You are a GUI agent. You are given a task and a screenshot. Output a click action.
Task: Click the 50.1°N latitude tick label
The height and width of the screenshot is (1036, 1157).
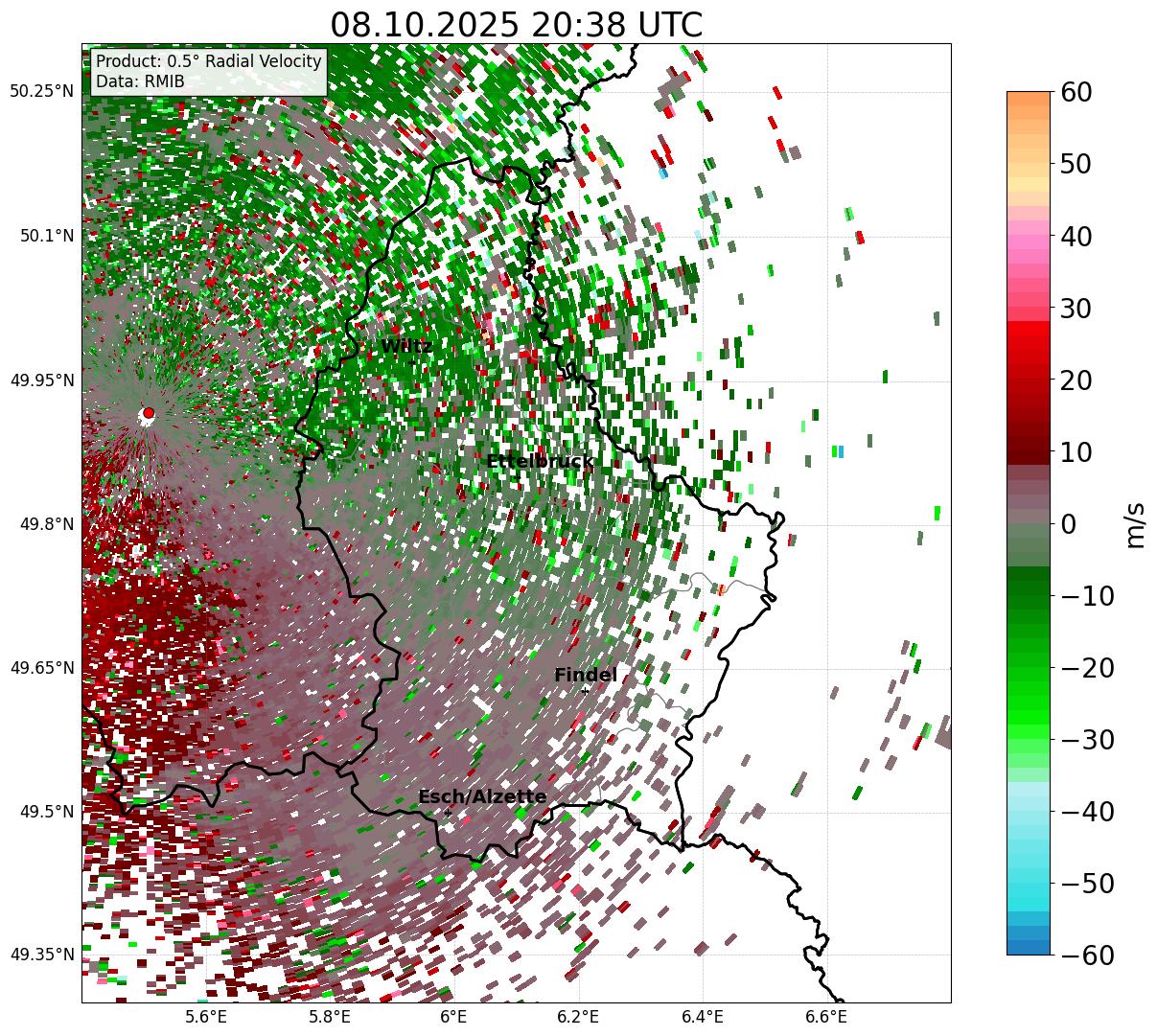[46, 236]
